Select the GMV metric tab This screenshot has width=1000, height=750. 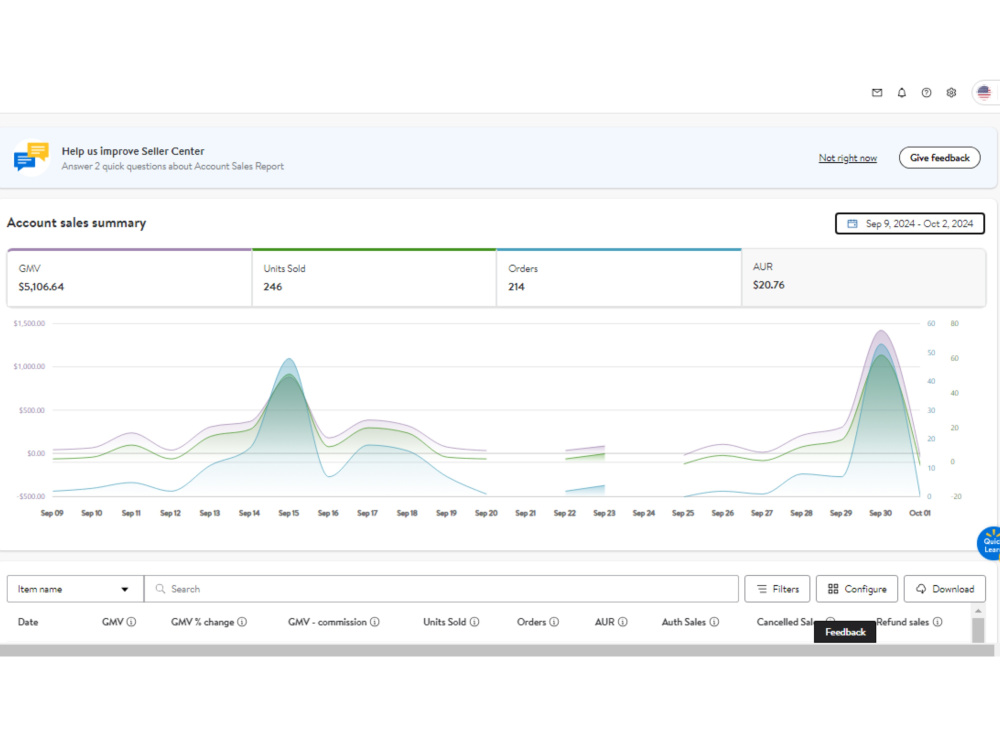tap(129, 278)
